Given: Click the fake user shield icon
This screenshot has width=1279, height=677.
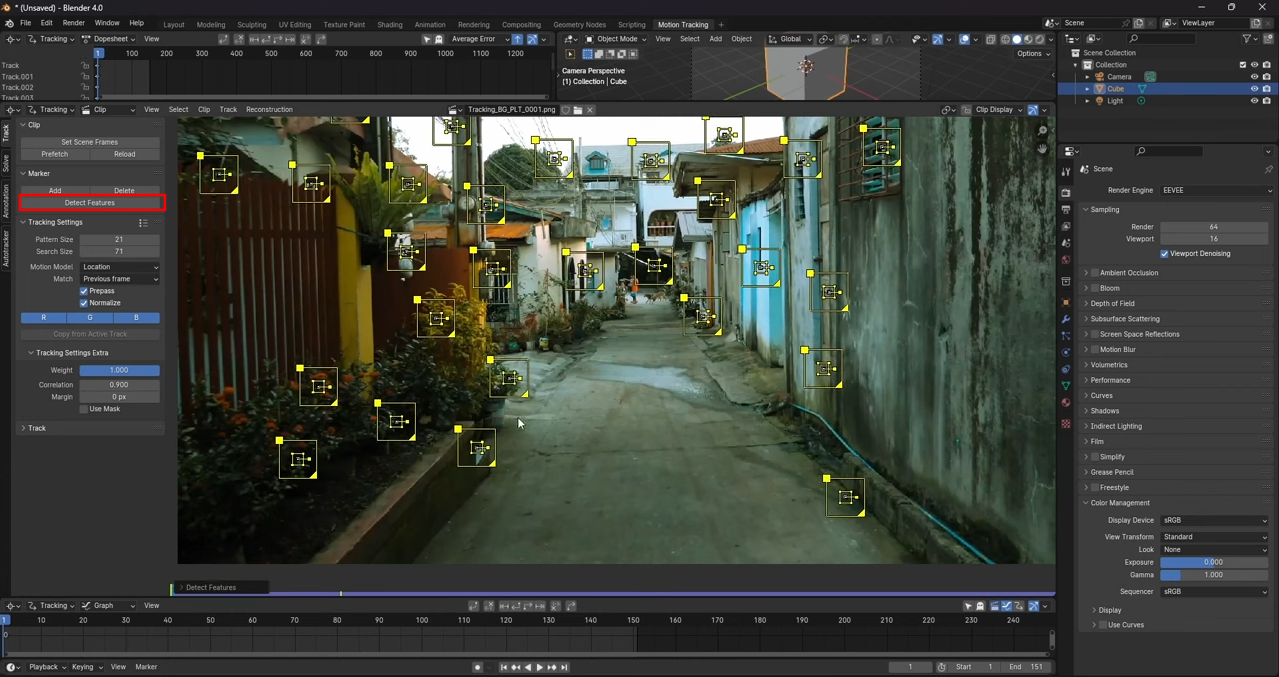Looking at the screenshot, I should [x=566, y=110].
